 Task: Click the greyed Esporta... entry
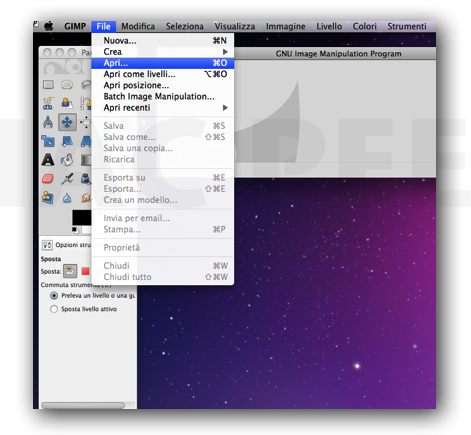(x=163, y=189)
